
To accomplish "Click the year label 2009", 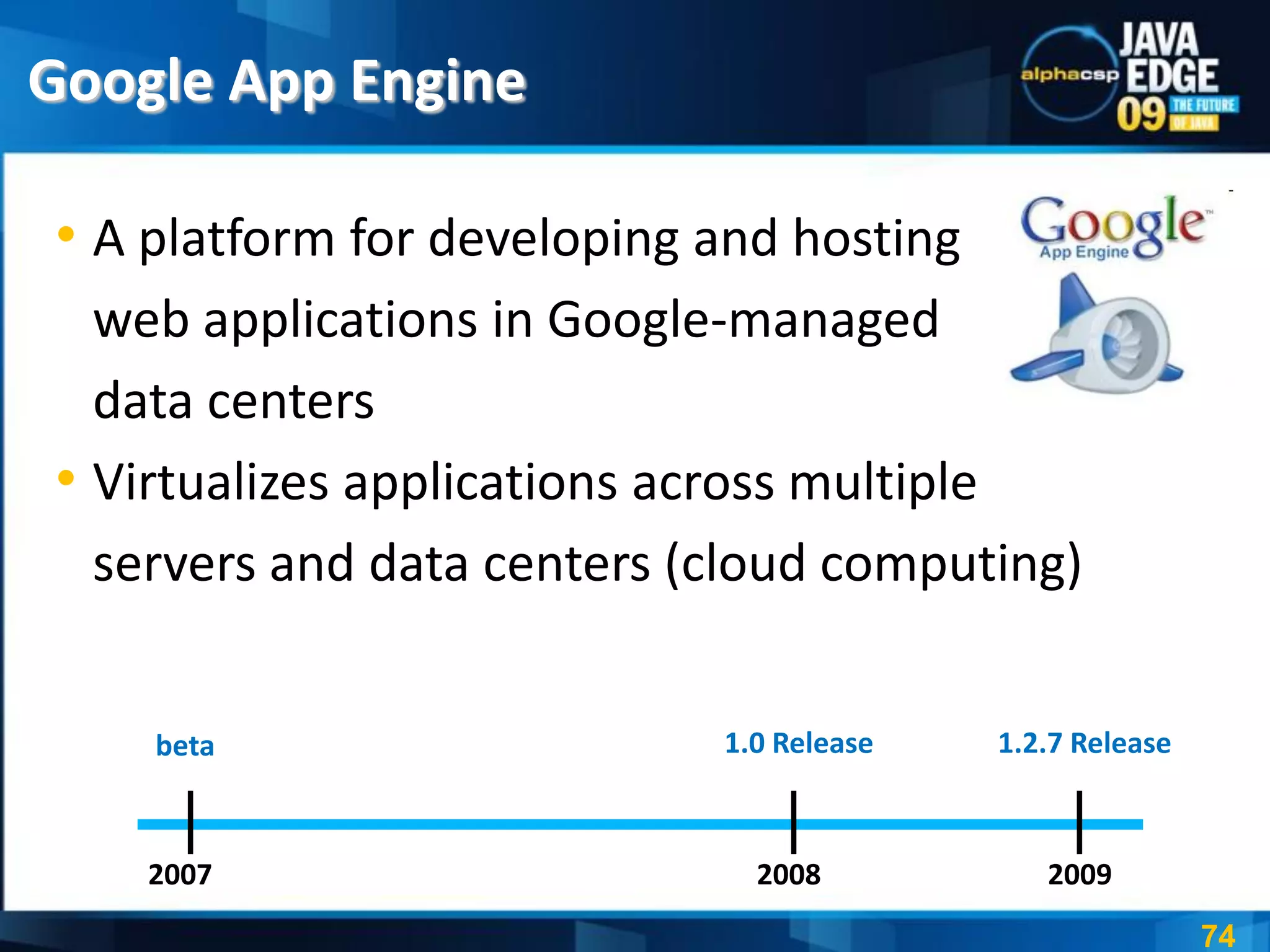I will pyautogui.click(x=1080, y=875).
